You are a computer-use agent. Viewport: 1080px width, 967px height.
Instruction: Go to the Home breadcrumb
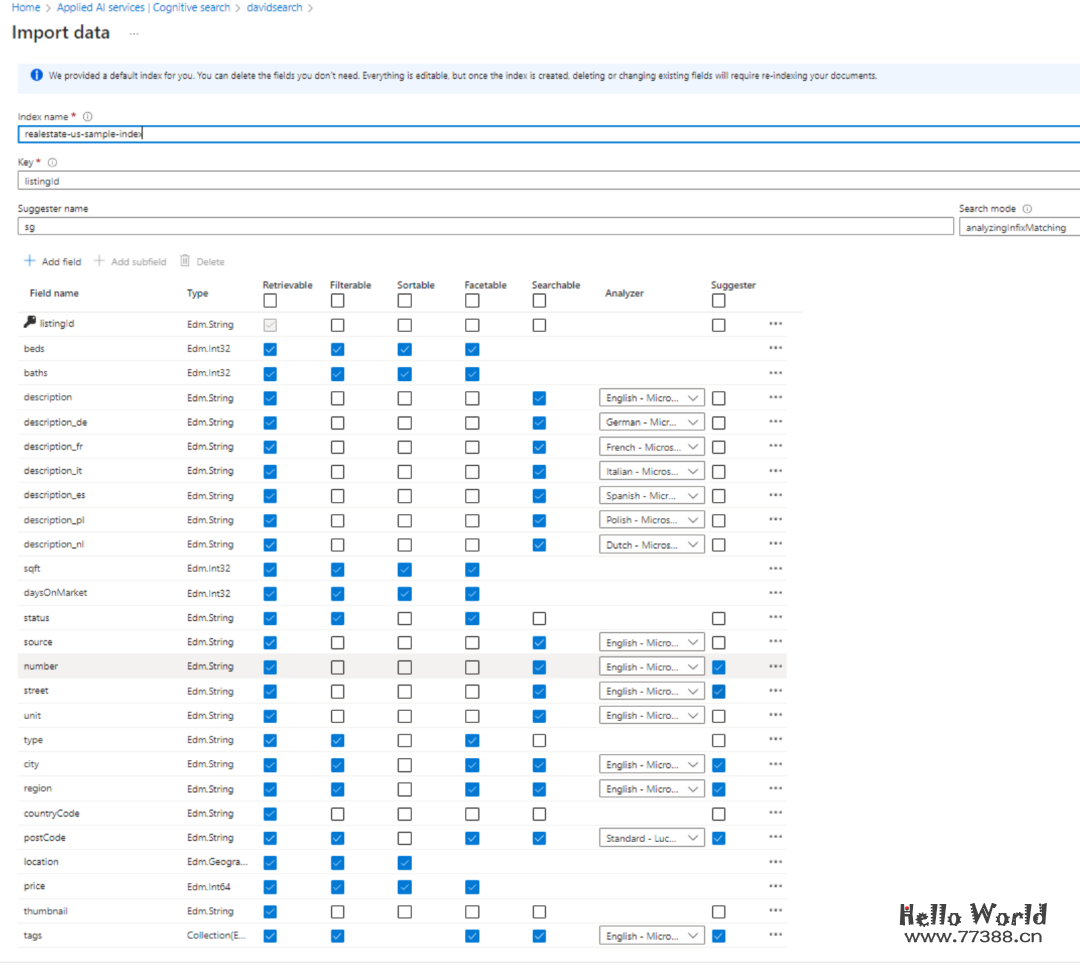[26, 8]
